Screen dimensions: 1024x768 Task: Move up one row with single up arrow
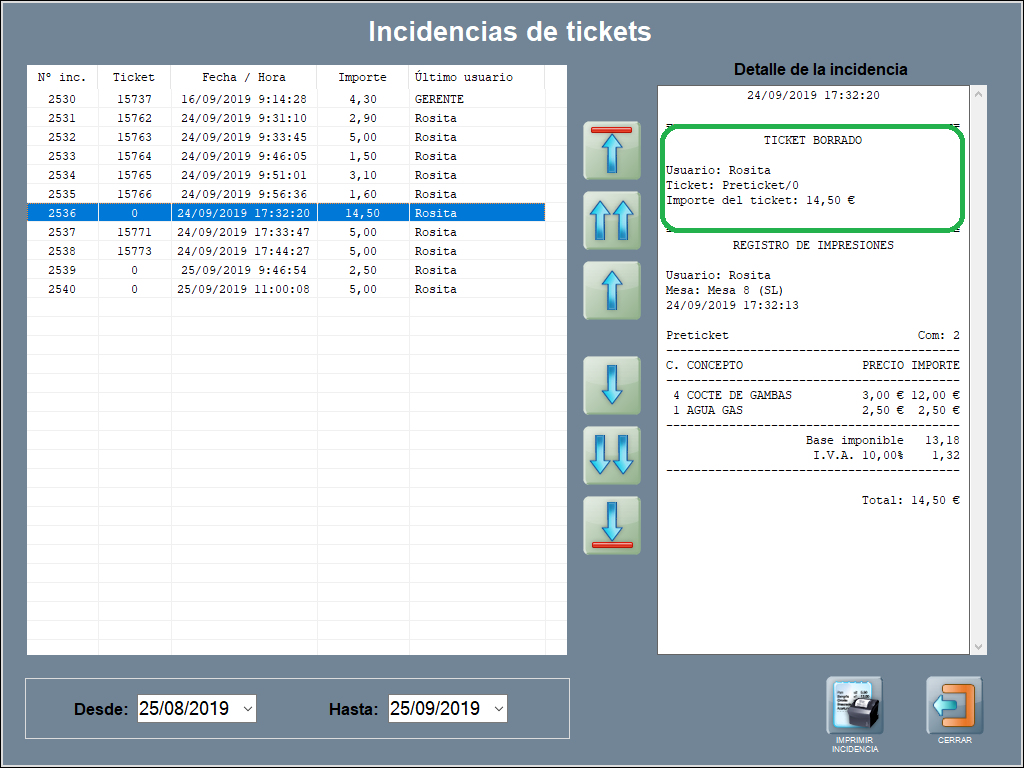tap(612, 289)
